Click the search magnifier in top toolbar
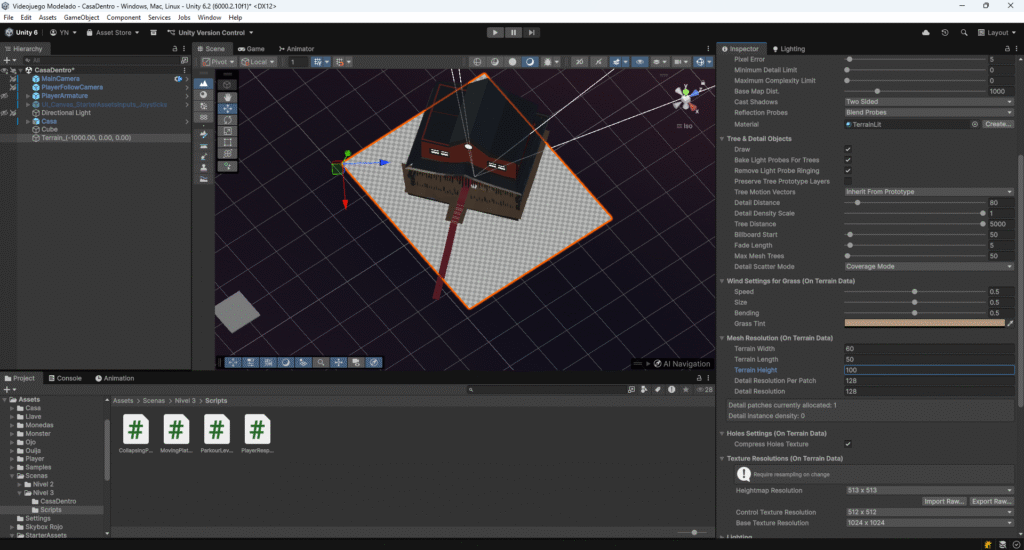The width and height of the screenshot is (1024, 550). [964, 32]
